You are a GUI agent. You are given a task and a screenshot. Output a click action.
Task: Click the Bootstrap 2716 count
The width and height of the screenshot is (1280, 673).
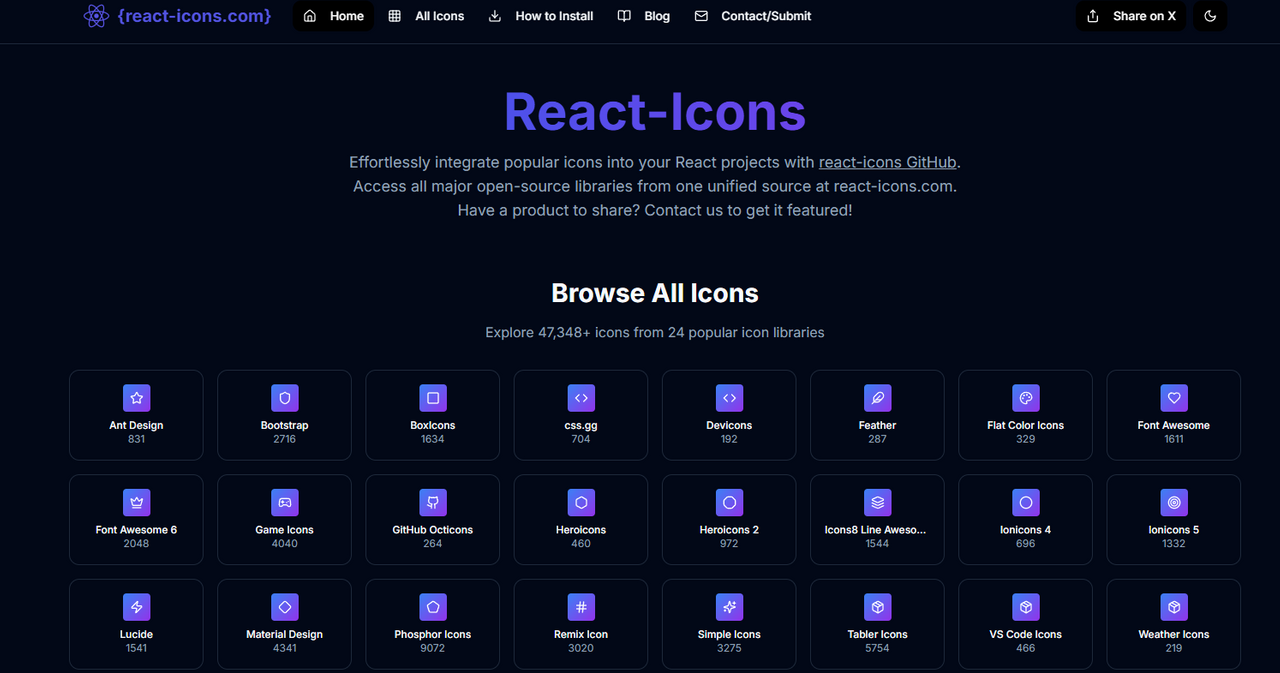pyautogui.click(x=285, y=439)
